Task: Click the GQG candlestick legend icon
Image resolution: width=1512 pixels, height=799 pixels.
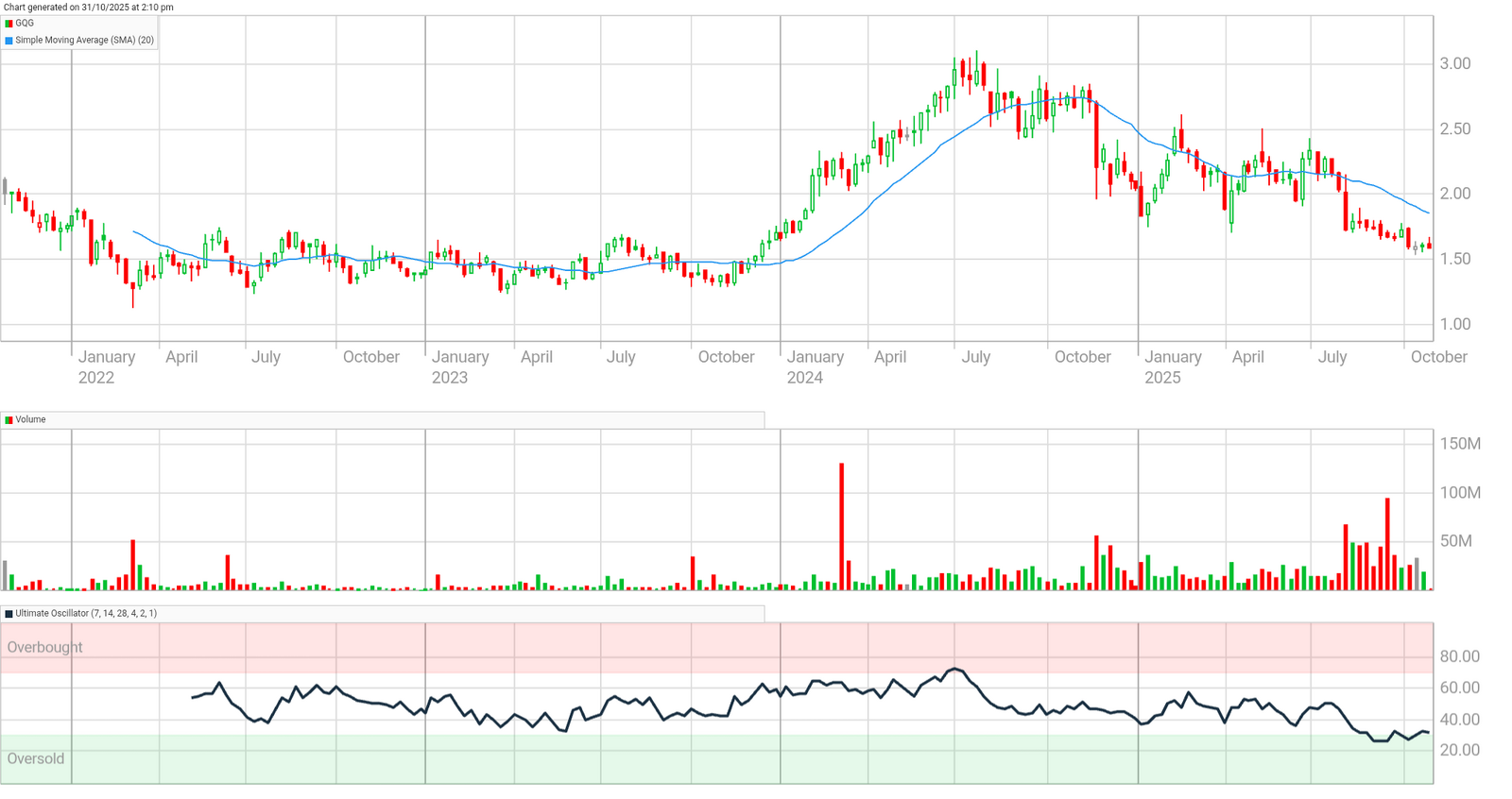Action: [x=9, y=24]
